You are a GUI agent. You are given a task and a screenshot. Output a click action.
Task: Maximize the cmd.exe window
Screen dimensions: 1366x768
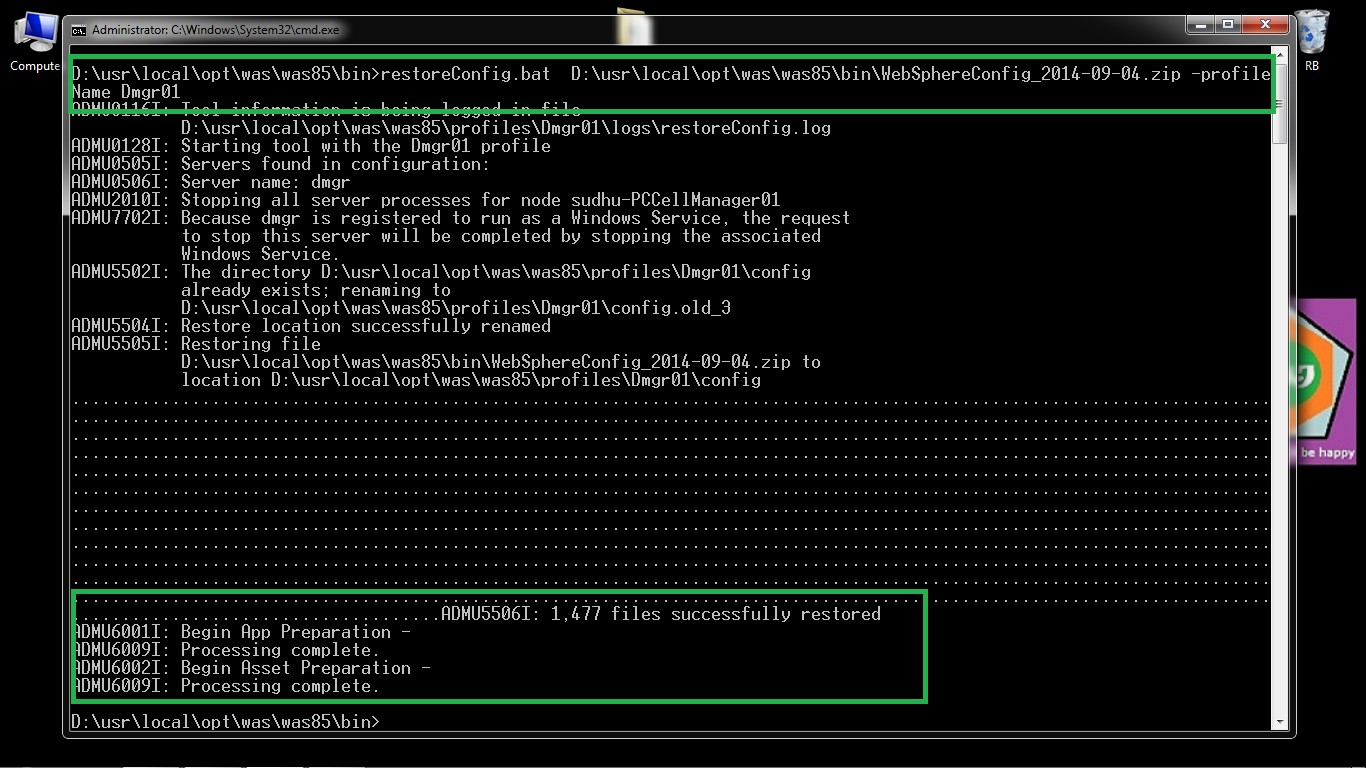point(1229,24)
